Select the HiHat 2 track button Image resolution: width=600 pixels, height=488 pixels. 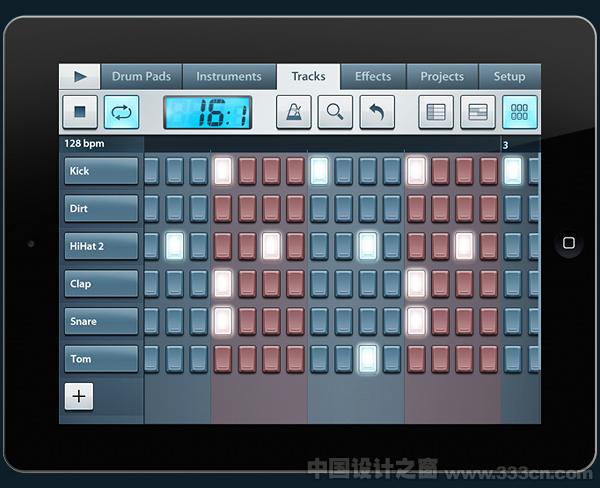click(x=101, y=246)
